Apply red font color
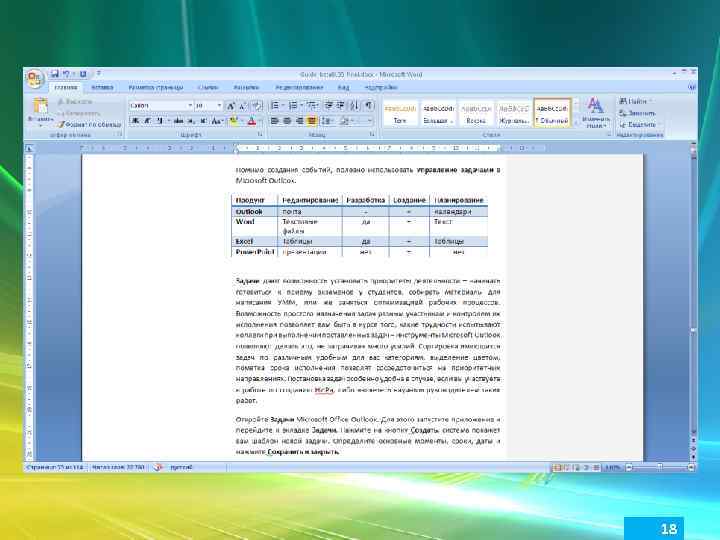The image size is (720, 540). point(251,121)
